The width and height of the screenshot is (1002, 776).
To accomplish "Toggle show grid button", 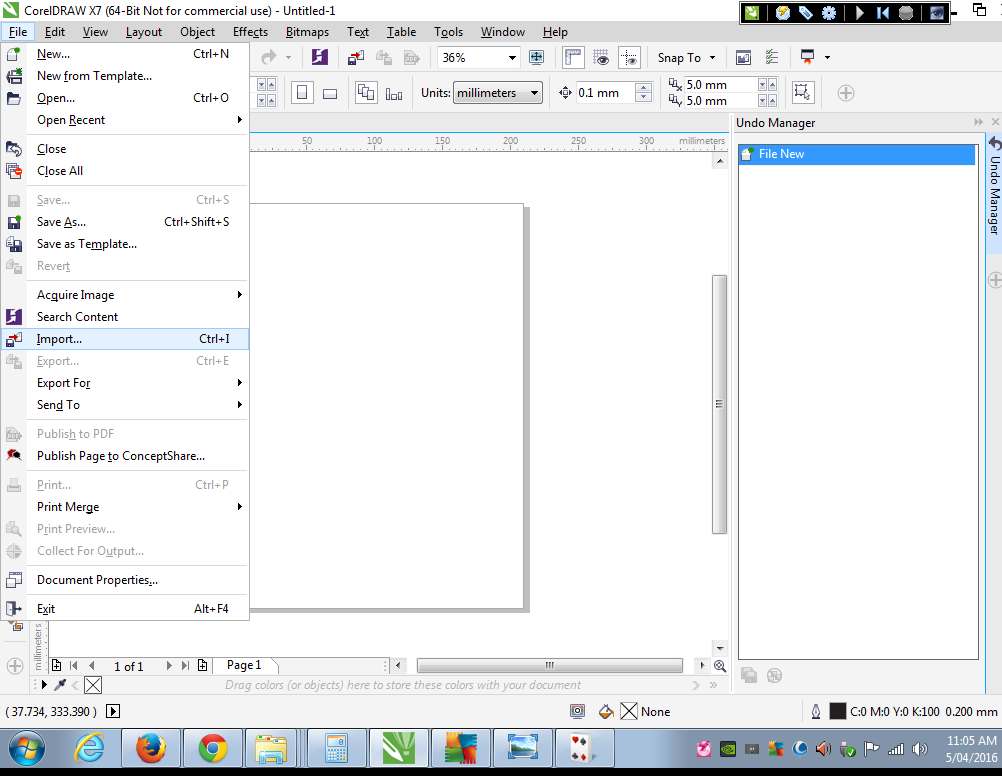I will 602,57.
